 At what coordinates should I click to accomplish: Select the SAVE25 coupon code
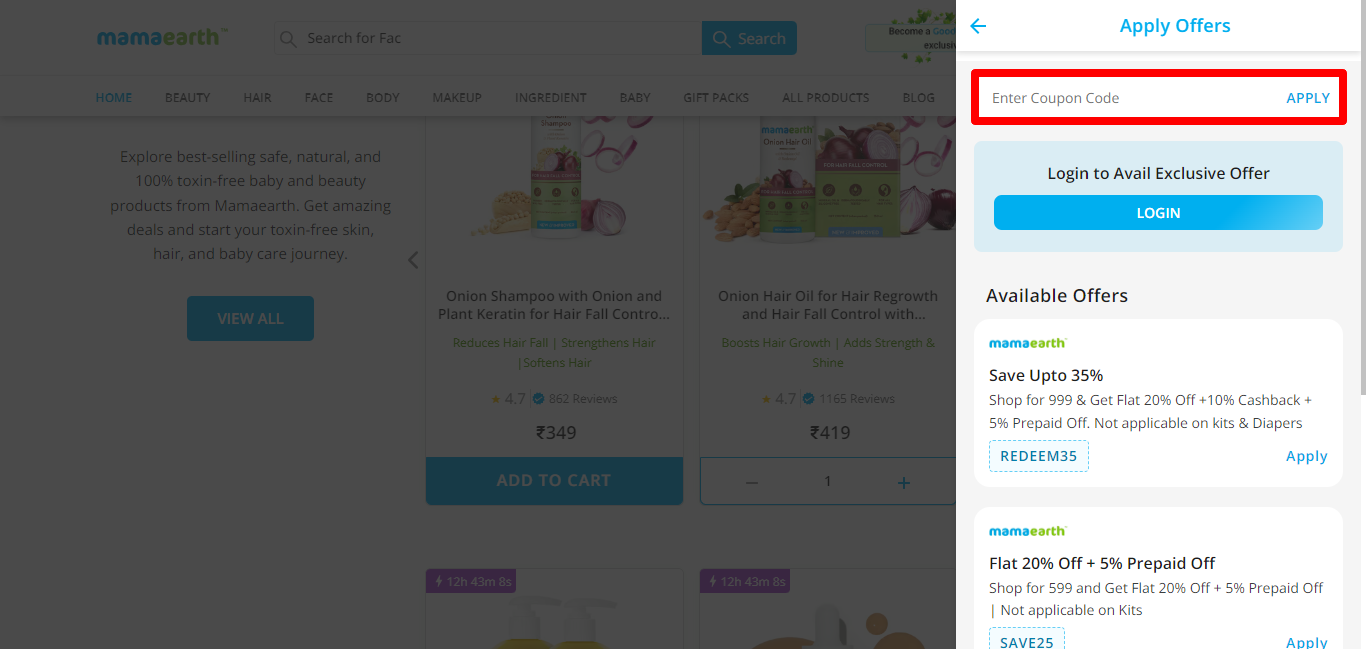click(x=1026, y=640)
